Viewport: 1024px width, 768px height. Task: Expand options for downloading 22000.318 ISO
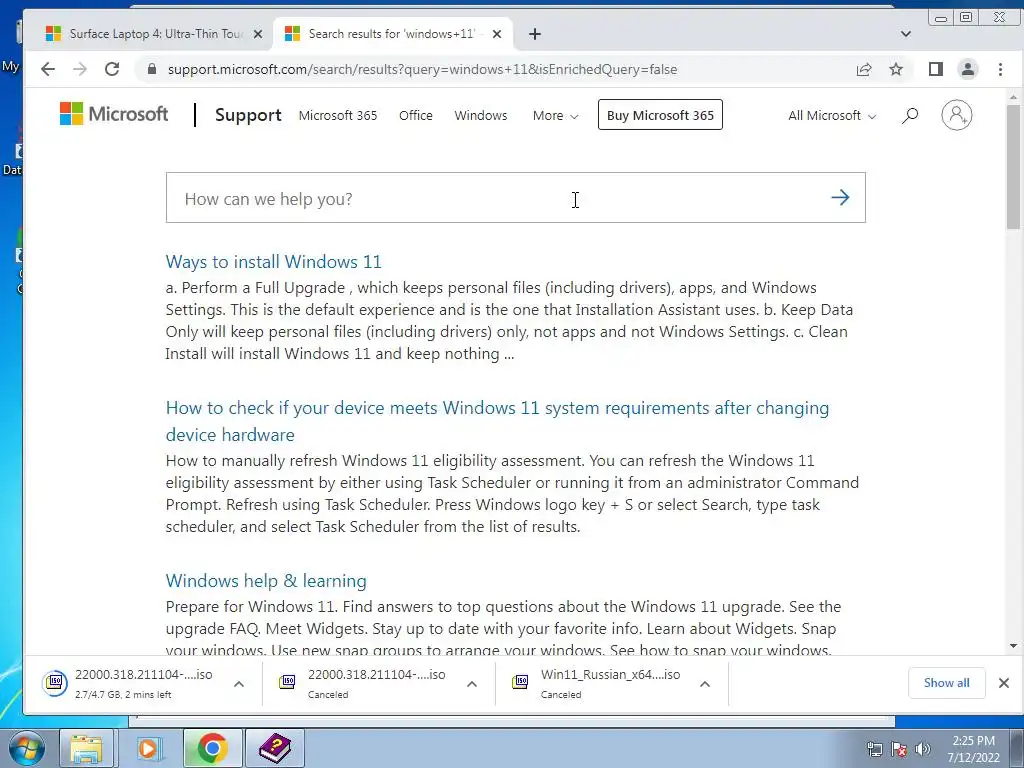pyautogui.click(x=239, y=684)
